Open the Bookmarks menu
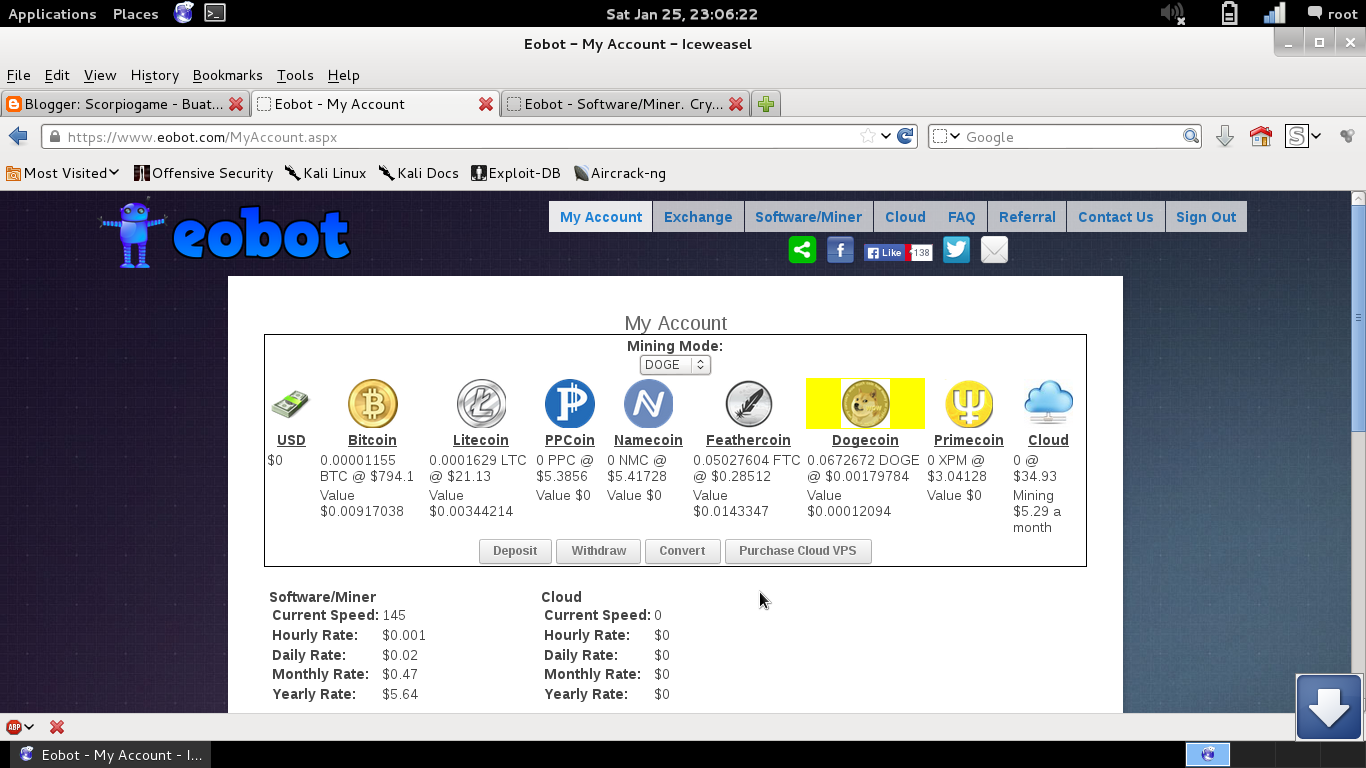Image resolution: width=1366 pixels, height=768 pixels. (x=227, y=75)
